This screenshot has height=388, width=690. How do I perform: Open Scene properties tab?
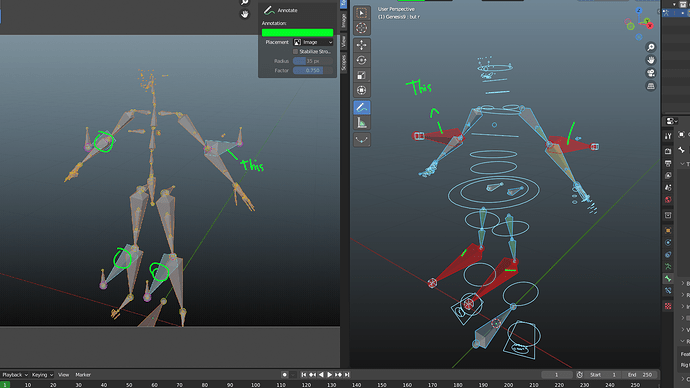coord(668,187)
